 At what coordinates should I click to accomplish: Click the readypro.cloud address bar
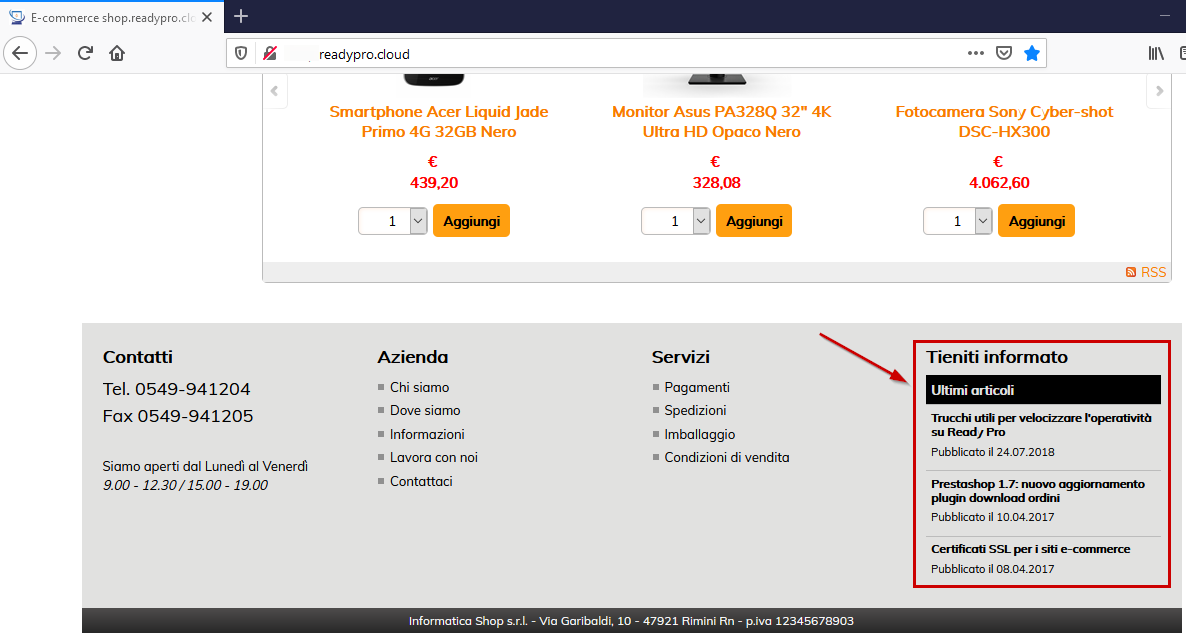point(635,54)
